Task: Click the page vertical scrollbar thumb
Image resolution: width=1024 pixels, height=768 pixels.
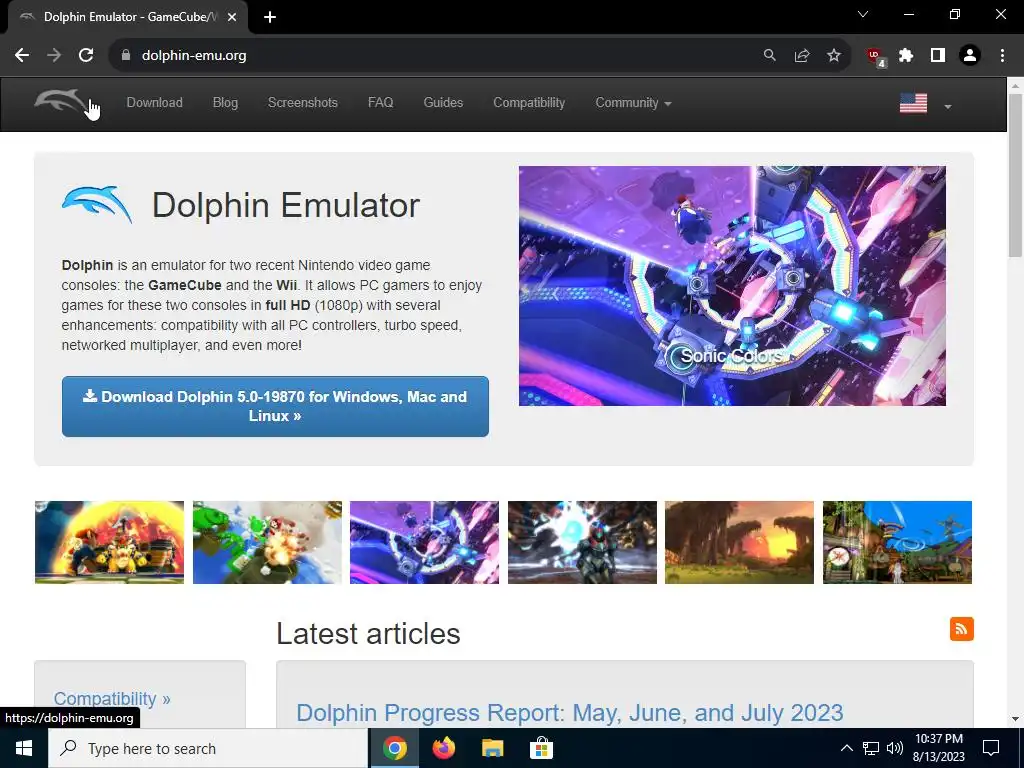Action: point(1016,175)
